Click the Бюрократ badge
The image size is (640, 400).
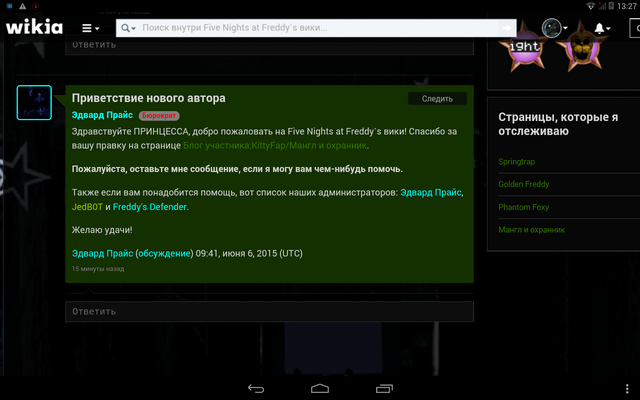tap(159, 116)
